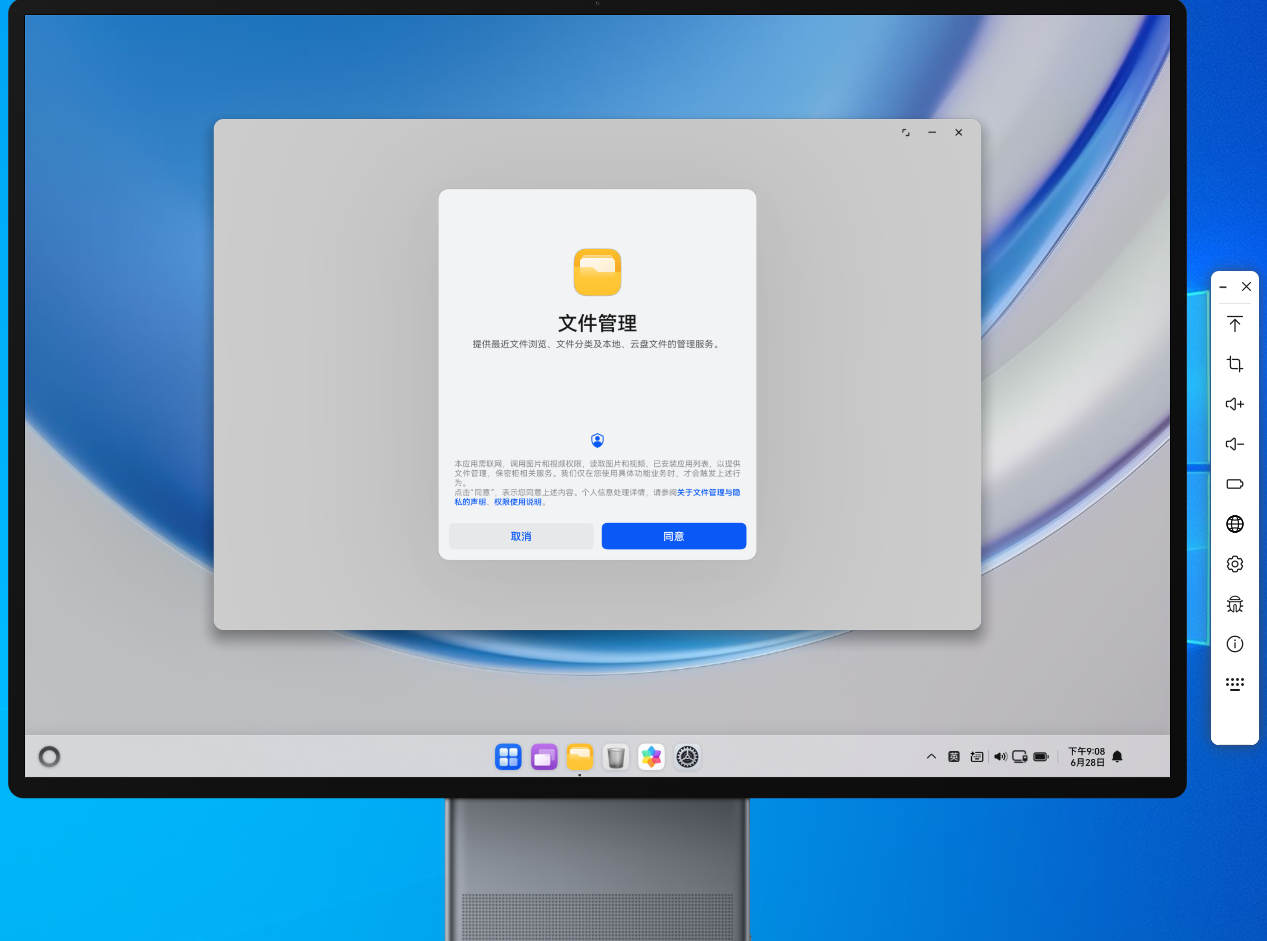Switch input method via 英 tray icon

click(x=954, y=757)
